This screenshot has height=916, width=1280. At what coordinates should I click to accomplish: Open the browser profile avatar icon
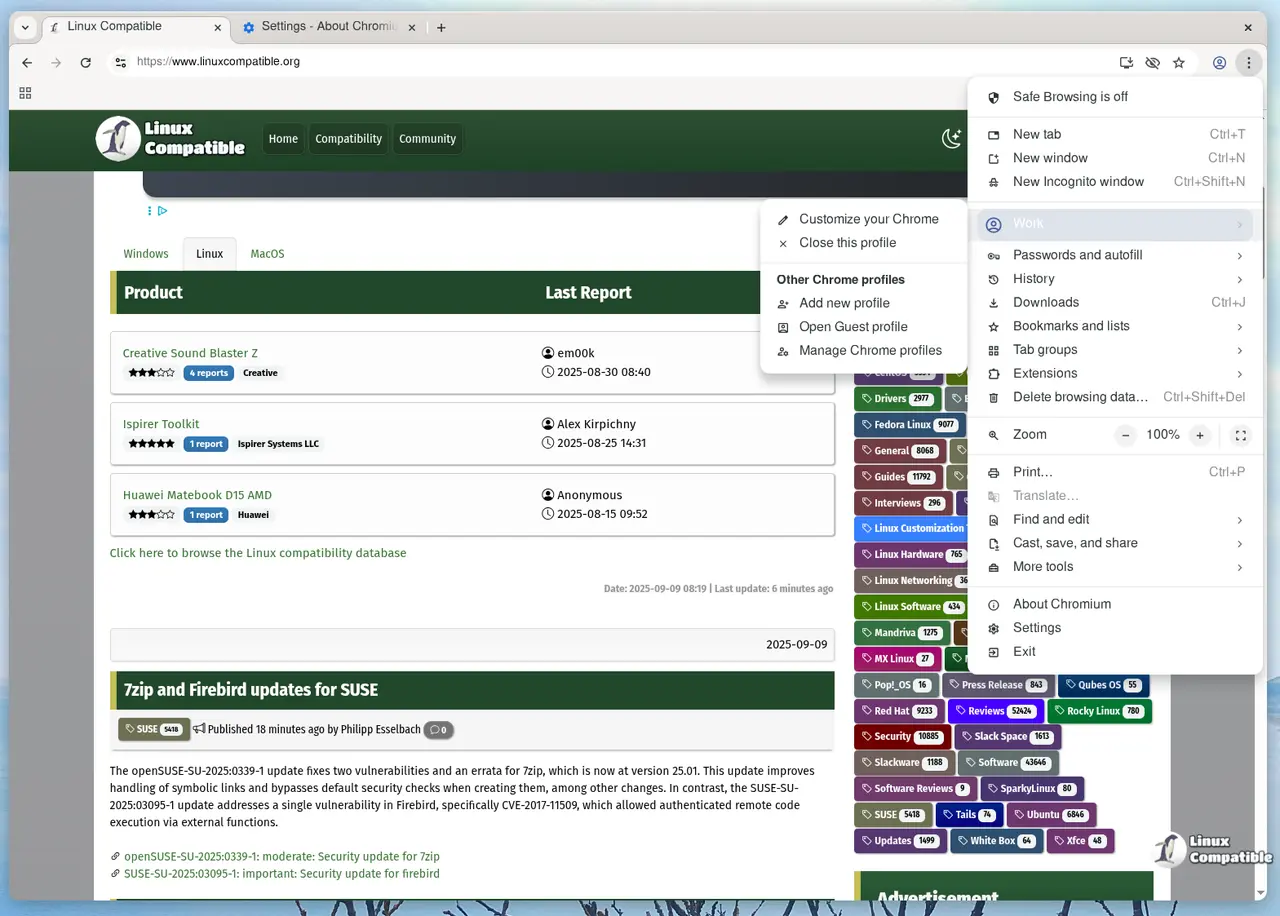click(x=1219, y=62)
